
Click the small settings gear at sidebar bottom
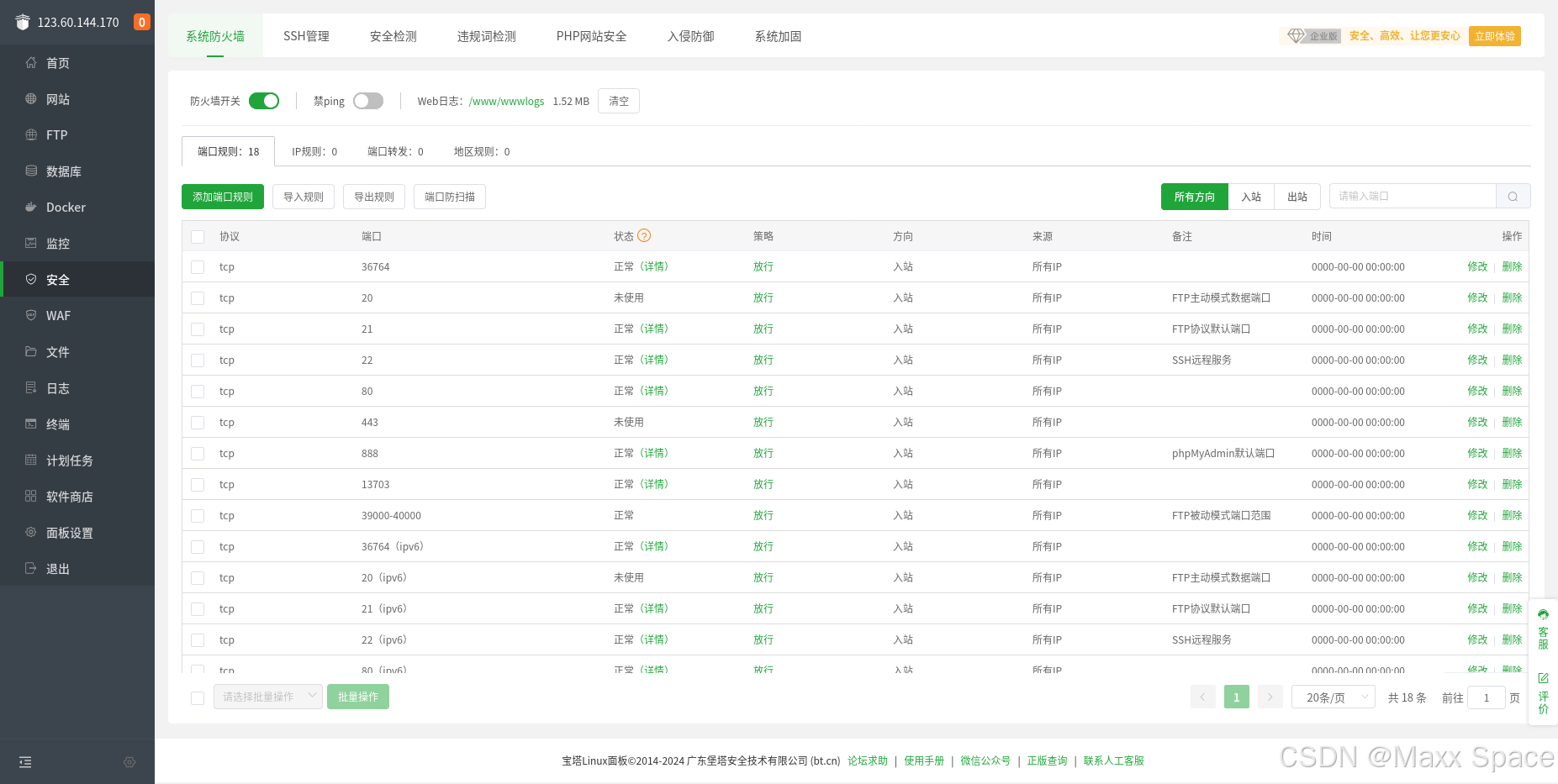click(129, 762)
